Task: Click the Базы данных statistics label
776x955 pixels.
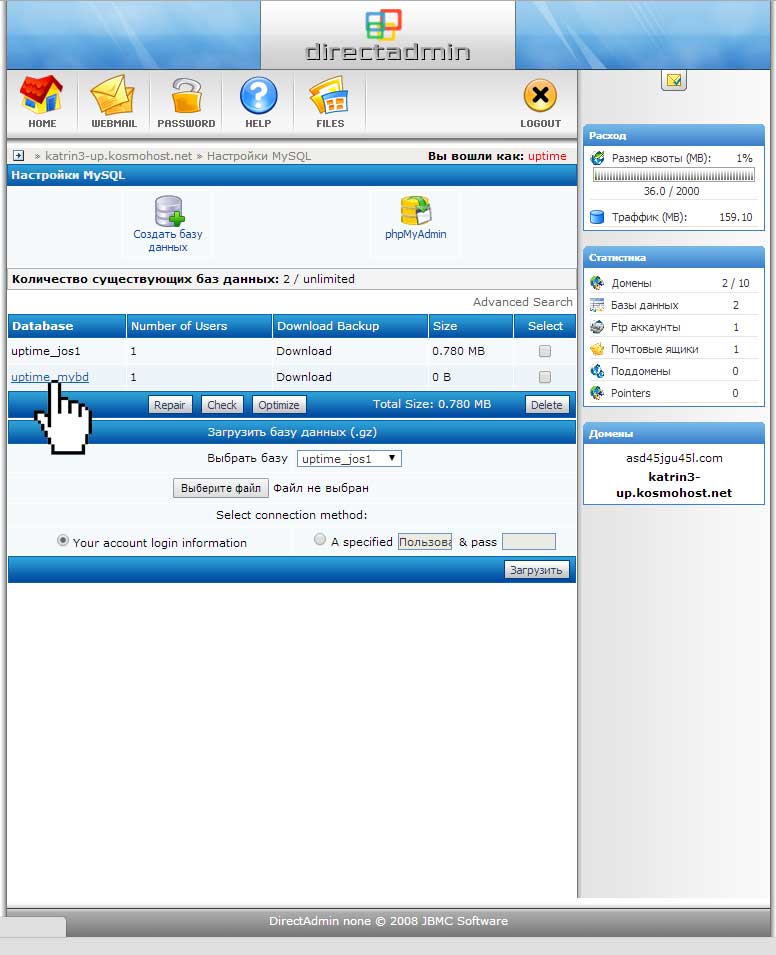Action: [644, 305]
